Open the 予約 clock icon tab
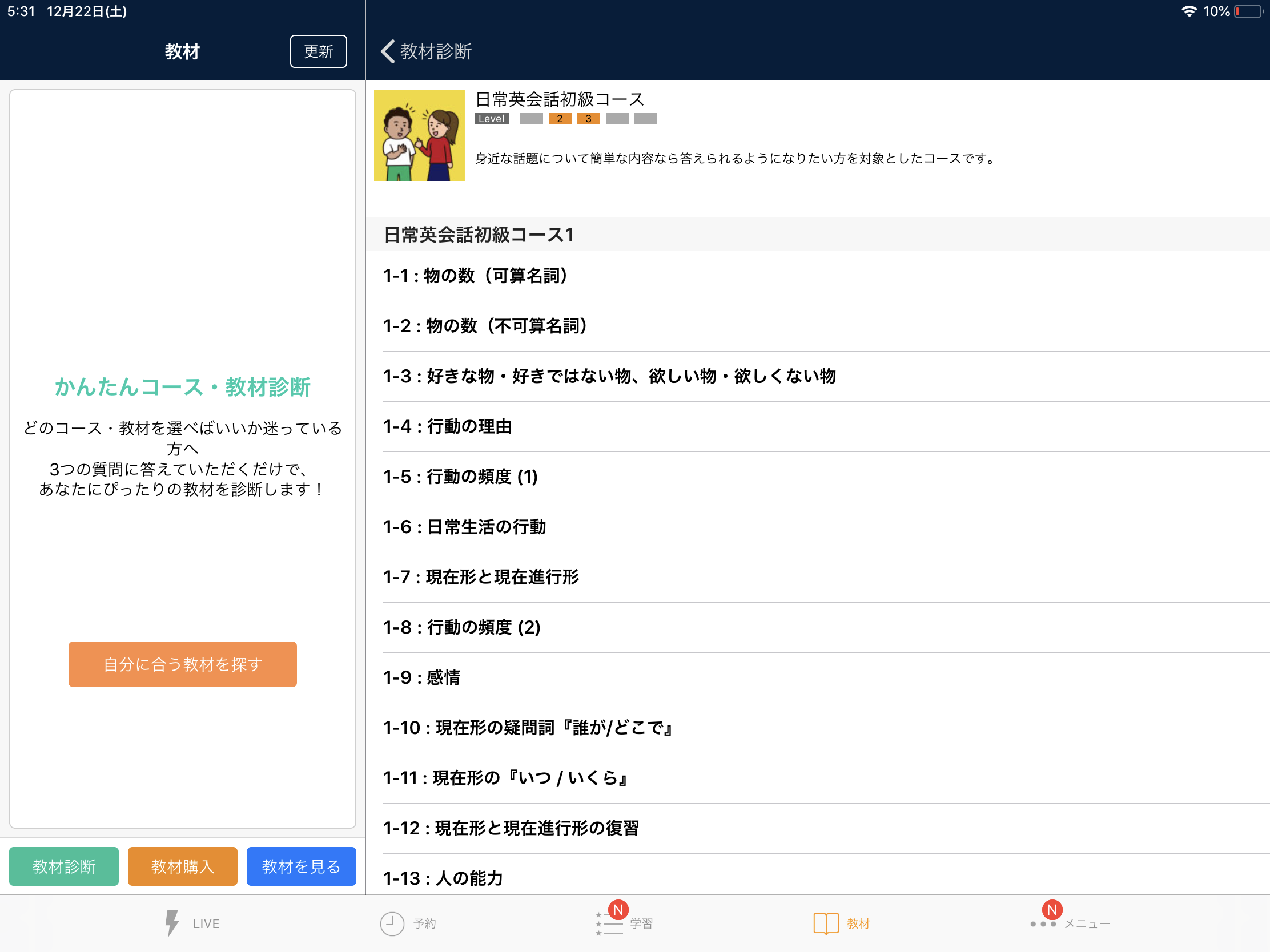 pos(392,923)
